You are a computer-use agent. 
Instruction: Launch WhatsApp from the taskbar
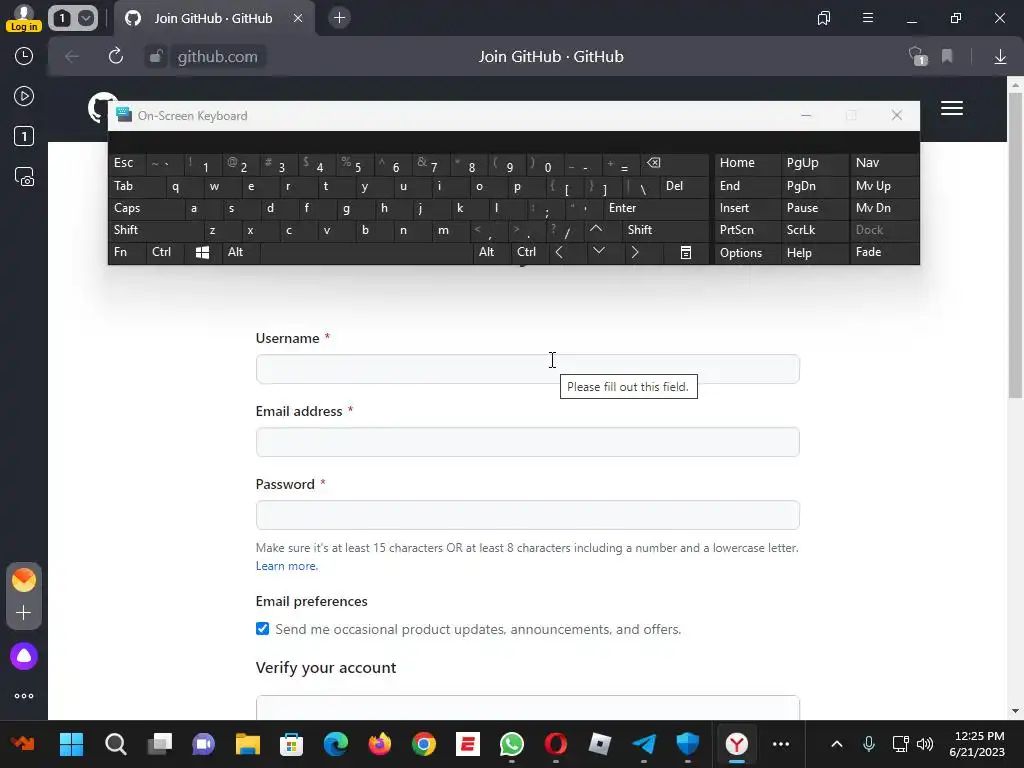coord(512,744)
